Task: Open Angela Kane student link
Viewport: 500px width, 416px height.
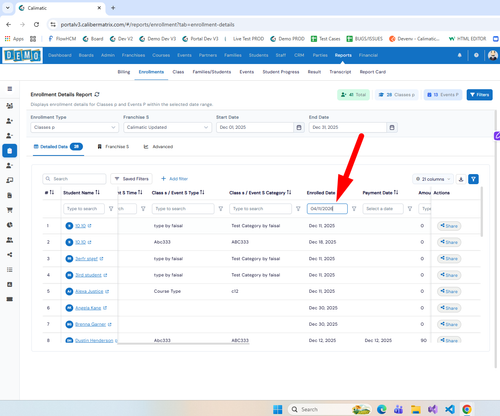Action: click(x=88, y=308)
